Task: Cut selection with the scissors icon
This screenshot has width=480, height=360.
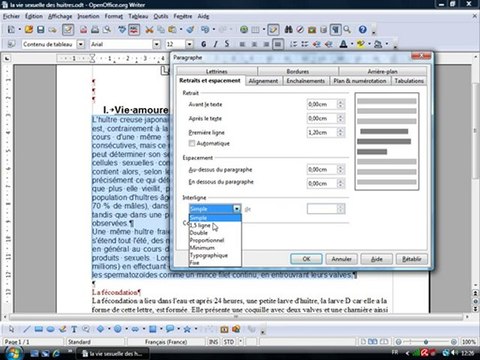Action: click(149, 29)
